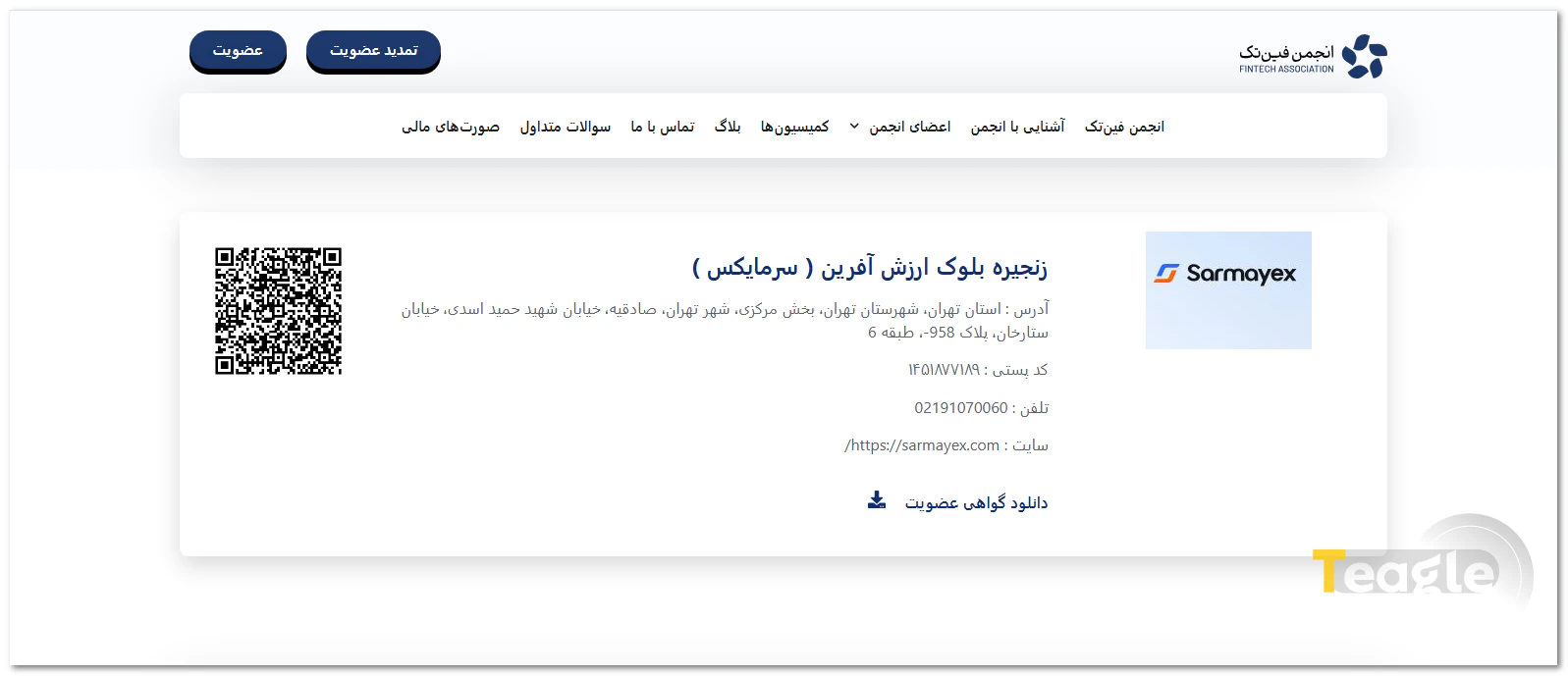Open the تماس با ما menu item
Viewport: 1568px width, 676px height.
click(x=663, y=127)
